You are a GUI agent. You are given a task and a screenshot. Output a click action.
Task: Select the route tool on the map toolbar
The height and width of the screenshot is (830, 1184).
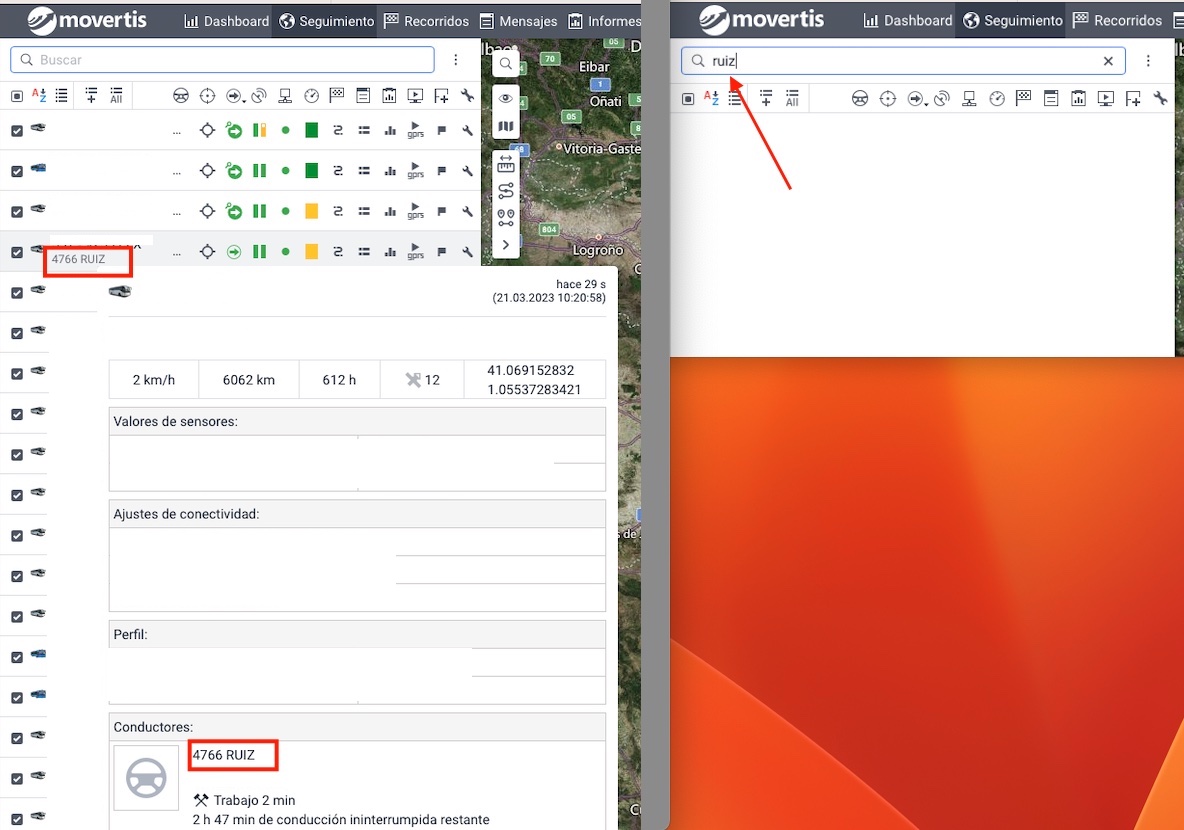click(506, 190)
